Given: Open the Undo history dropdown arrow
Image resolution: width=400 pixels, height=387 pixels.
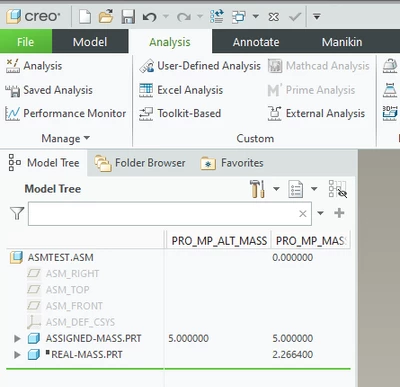Looking at the screenshot, I should coord(166,16).
